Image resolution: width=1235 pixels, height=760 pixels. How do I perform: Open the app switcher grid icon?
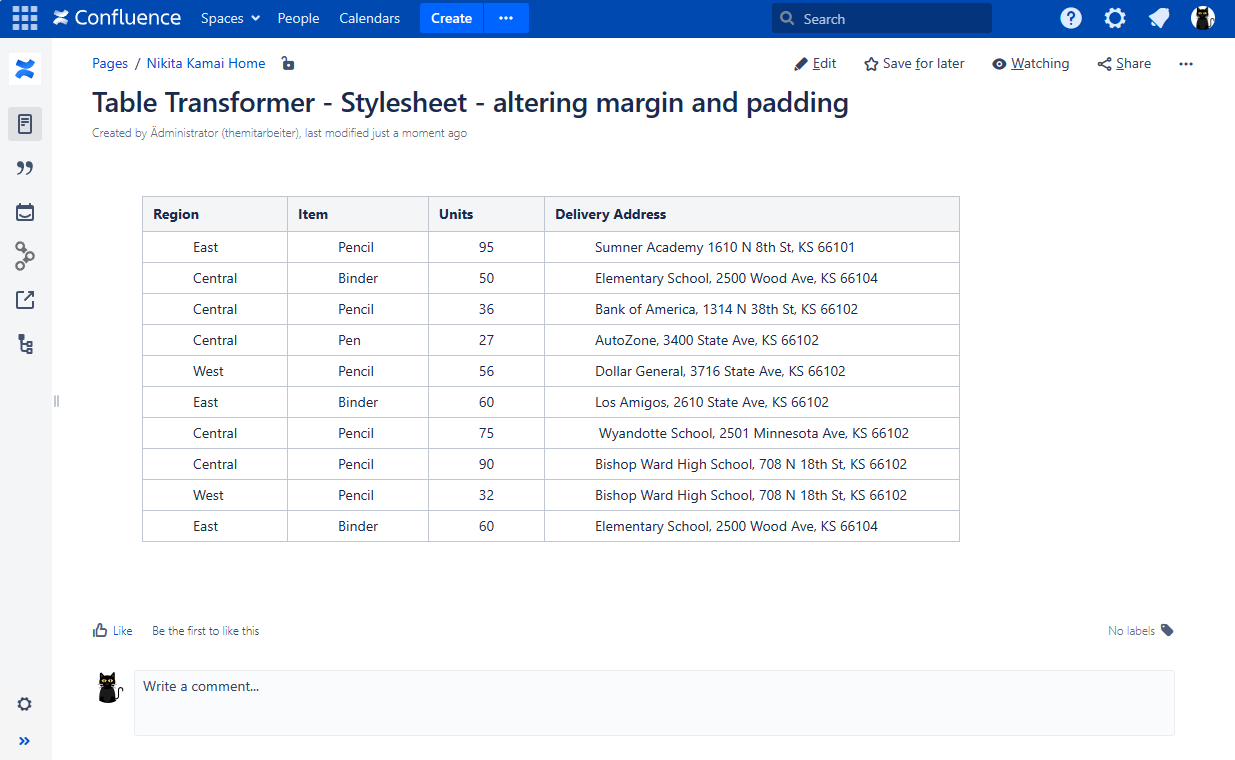25,18
